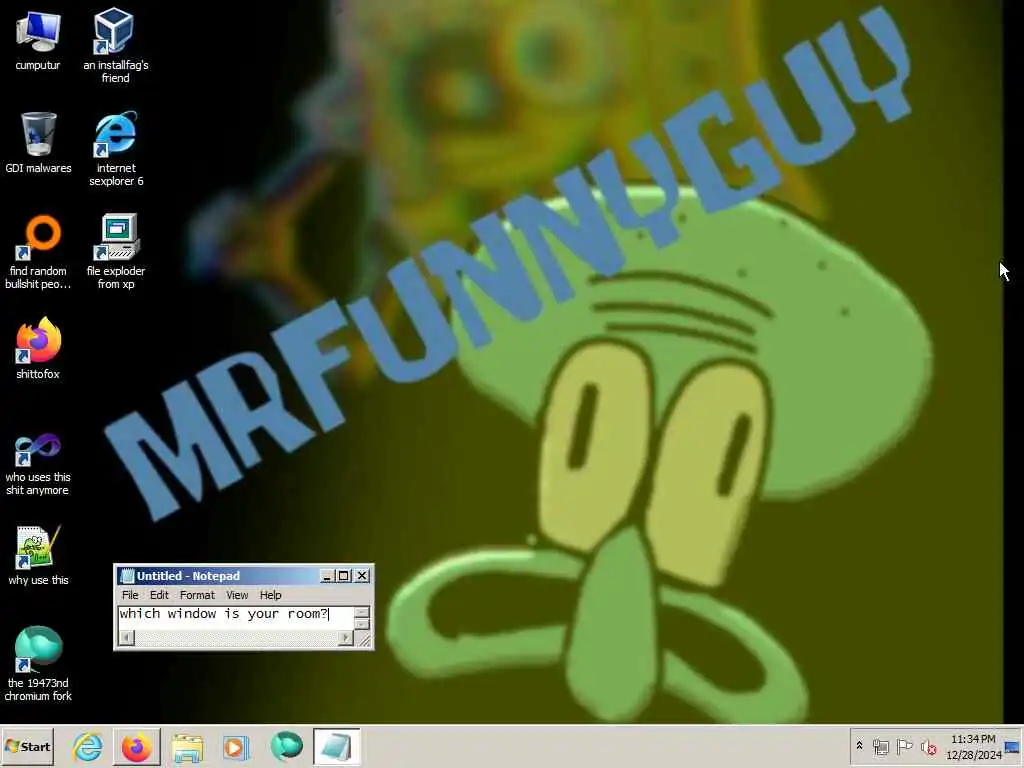Launch 'the 19473nd chromium fork' shortcut
This screenshot has height=768, width=1024.
click(x=38, y=664)
